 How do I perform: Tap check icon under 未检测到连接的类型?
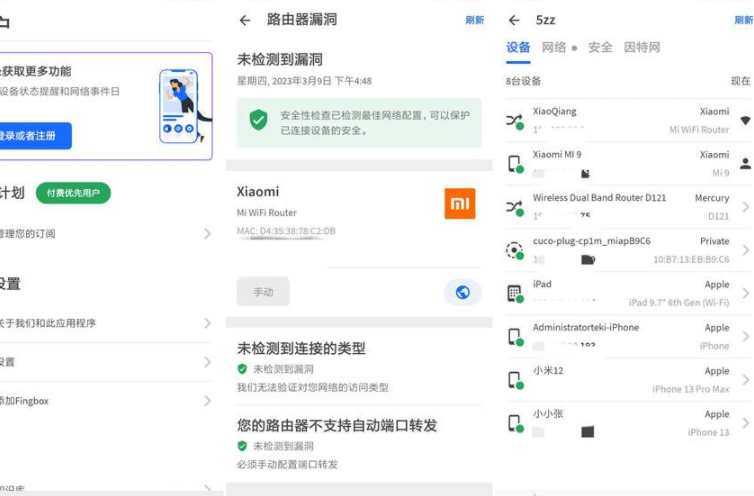click(x=242, y=369)
